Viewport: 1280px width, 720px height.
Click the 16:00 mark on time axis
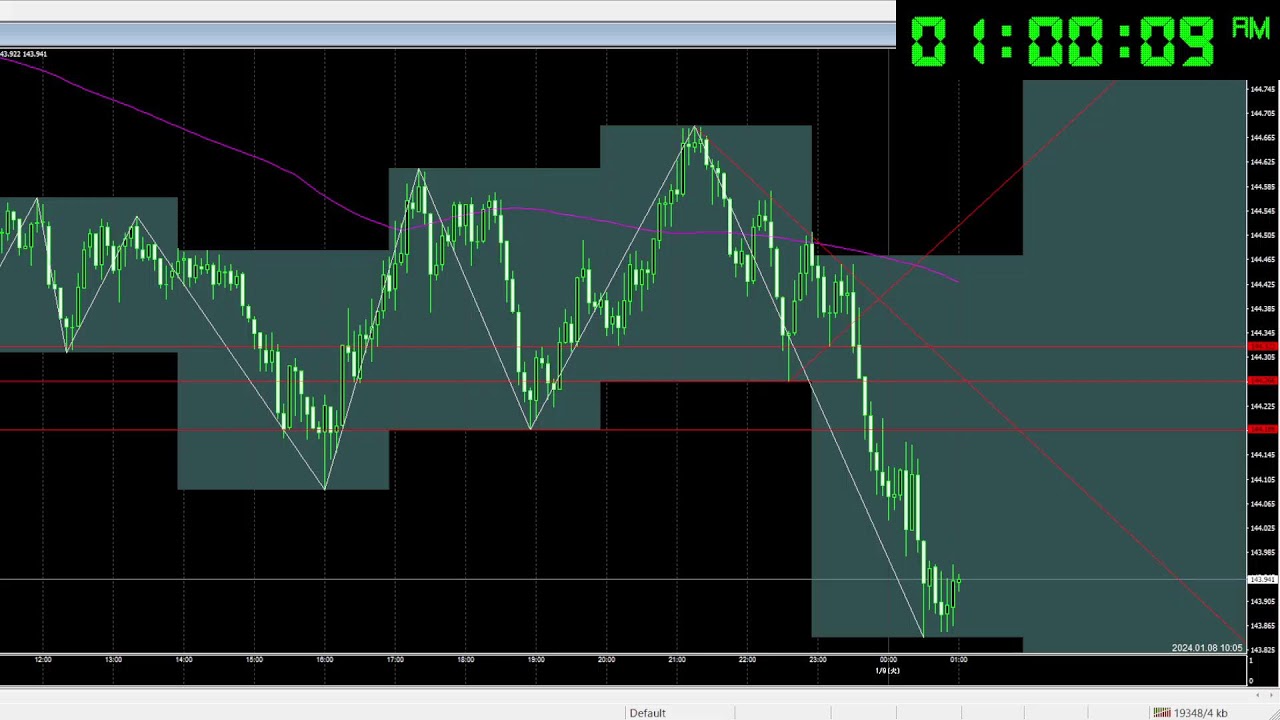[x=325, y=660]
